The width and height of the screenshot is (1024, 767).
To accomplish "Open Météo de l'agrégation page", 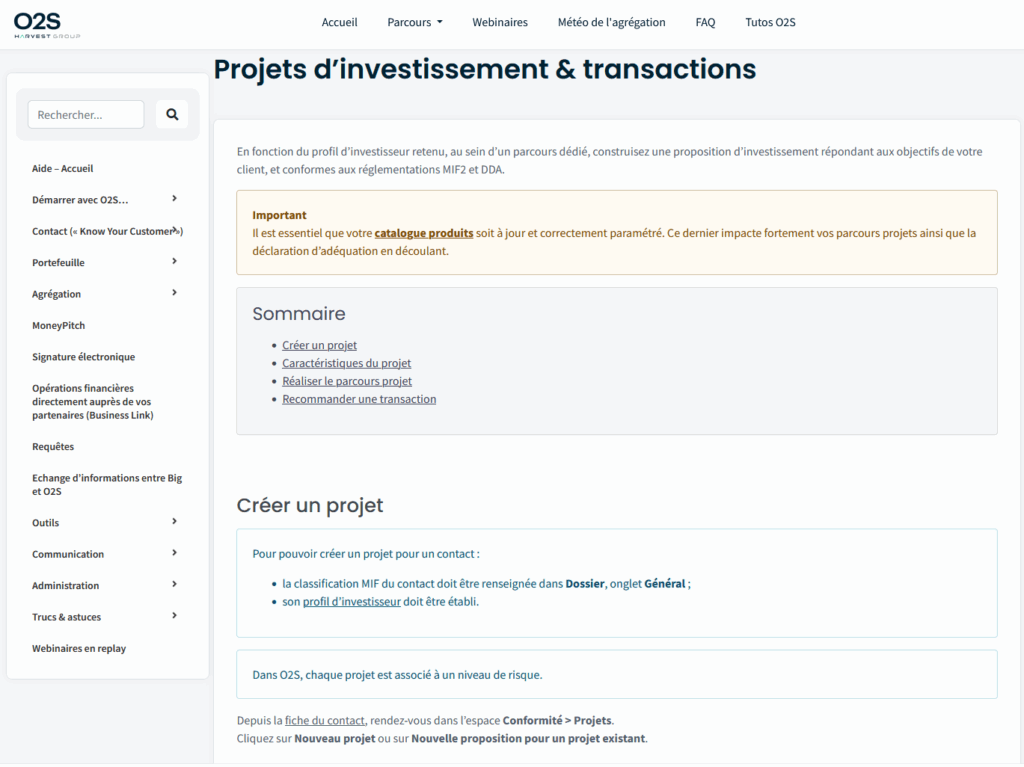I will coord(611,22).
